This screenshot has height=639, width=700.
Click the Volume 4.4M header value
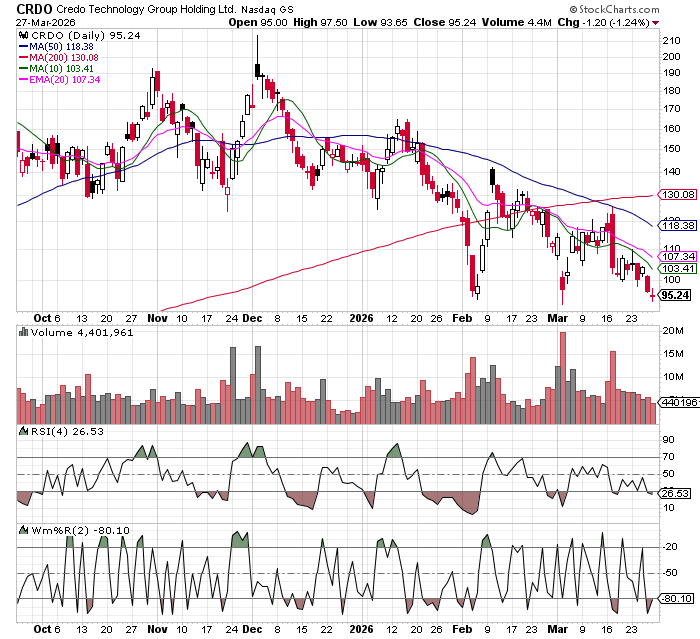point(517,22)
